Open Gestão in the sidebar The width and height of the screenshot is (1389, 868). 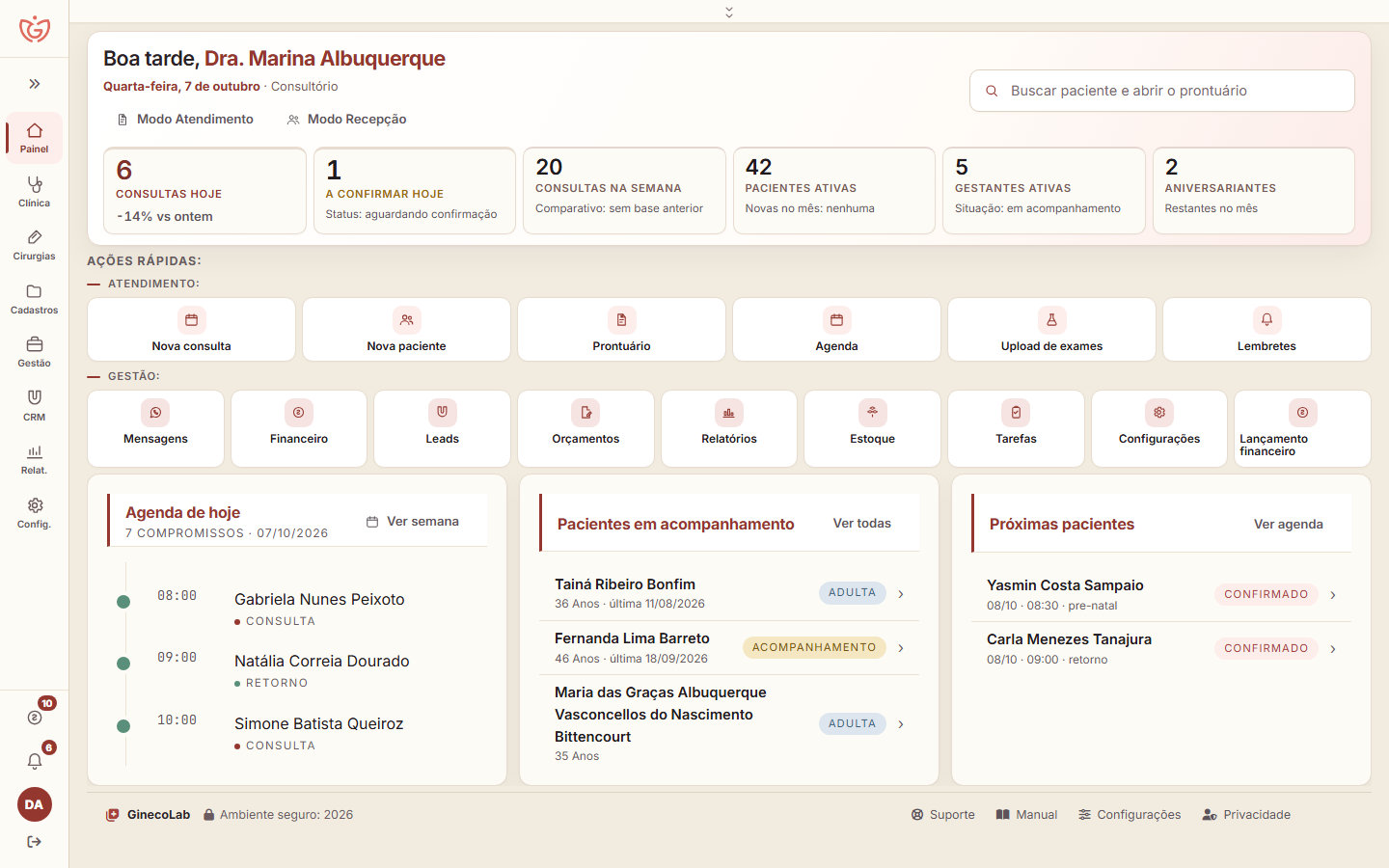35,352
